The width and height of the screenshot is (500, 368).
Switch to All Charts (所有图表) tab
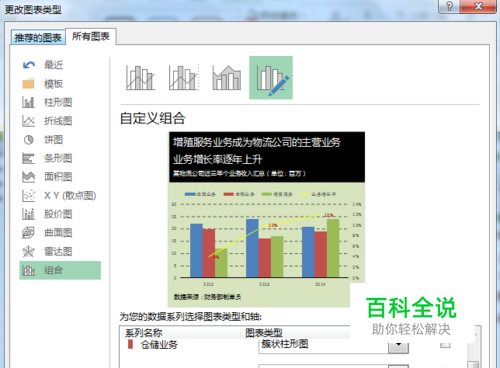91,36
